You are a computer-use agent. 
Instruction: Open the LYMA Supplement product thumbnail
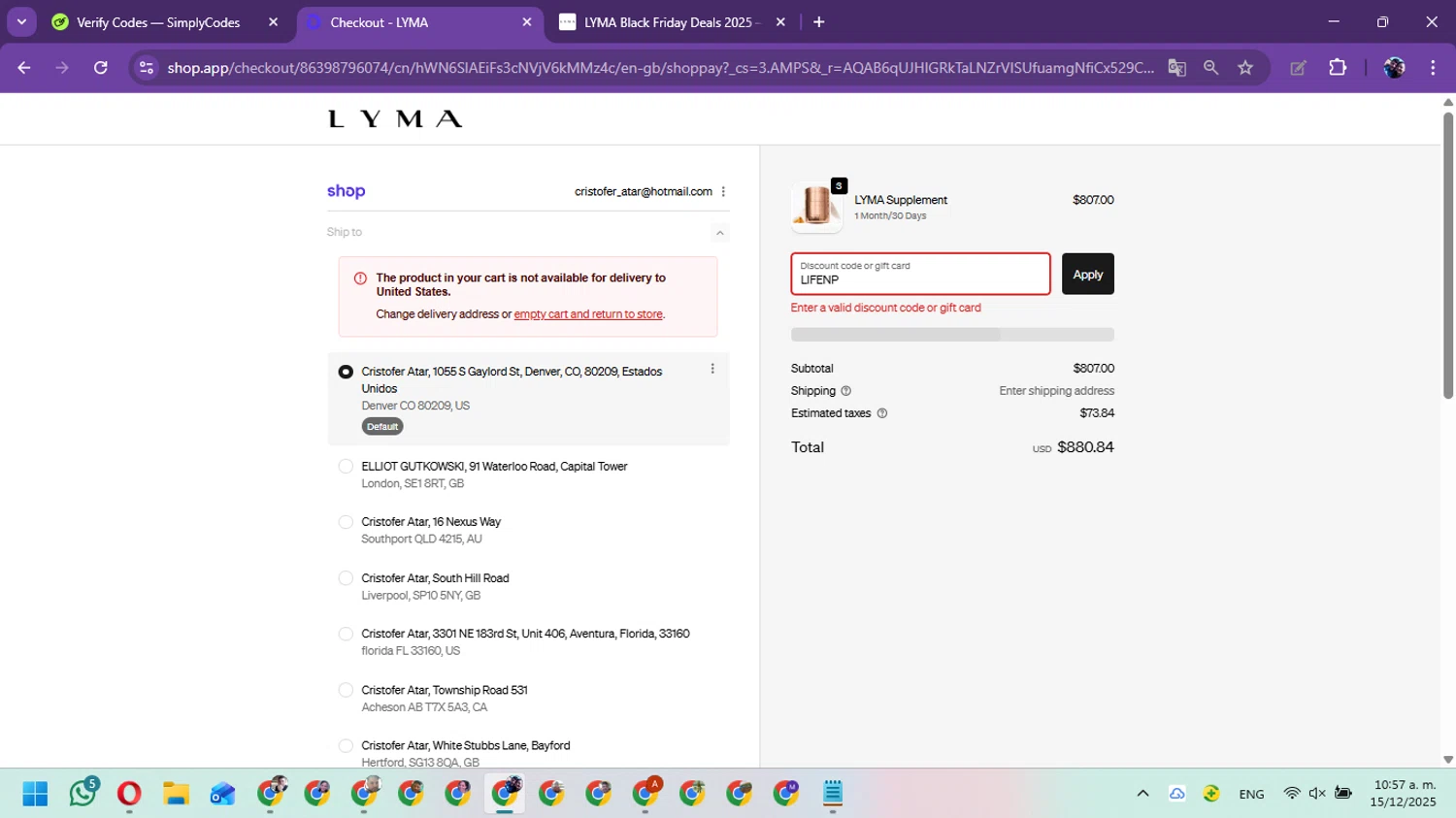coord(816,207)
